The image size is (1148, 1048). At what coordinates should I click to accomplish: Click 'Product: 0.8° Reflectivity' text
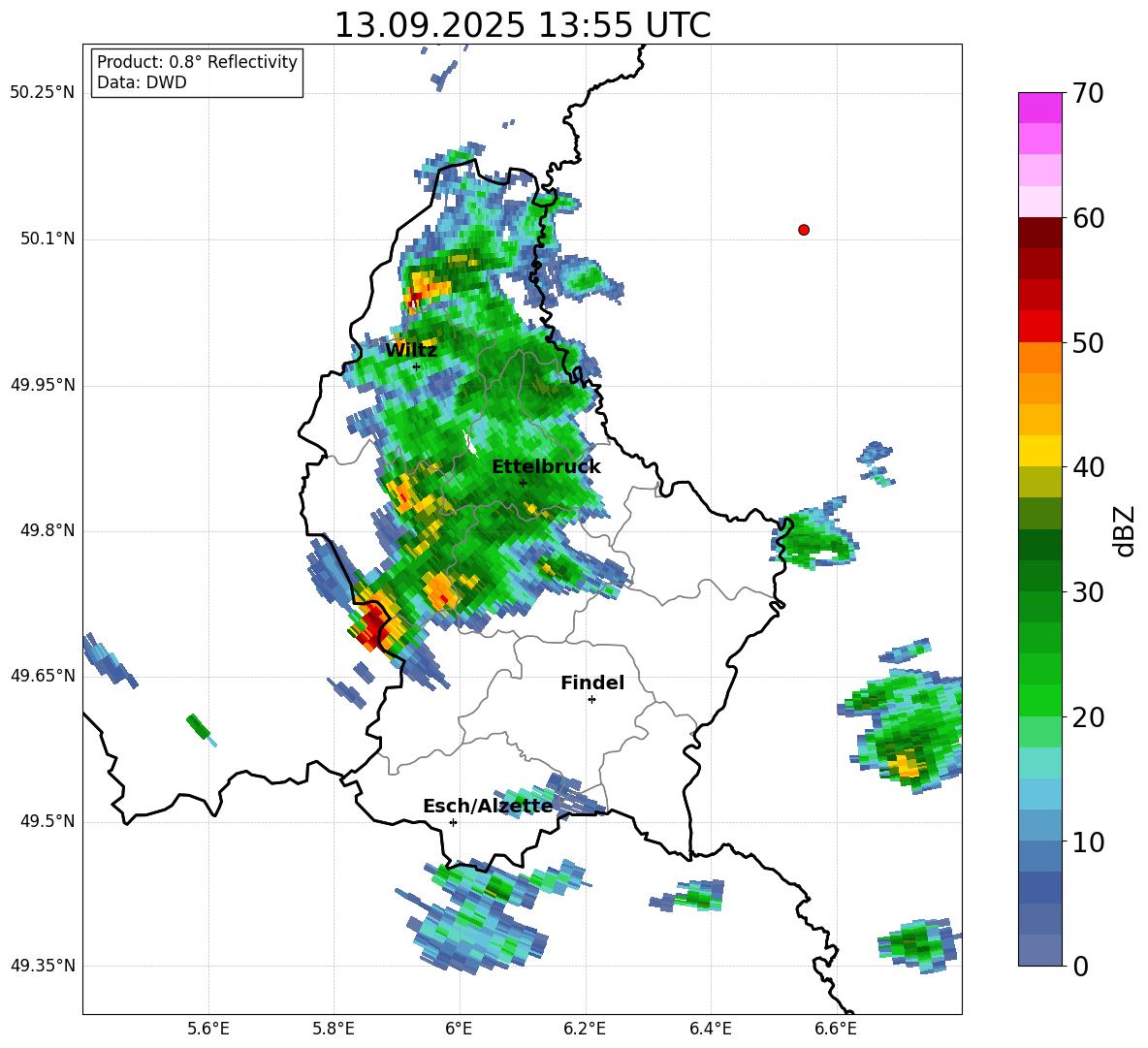click(197, 62)
